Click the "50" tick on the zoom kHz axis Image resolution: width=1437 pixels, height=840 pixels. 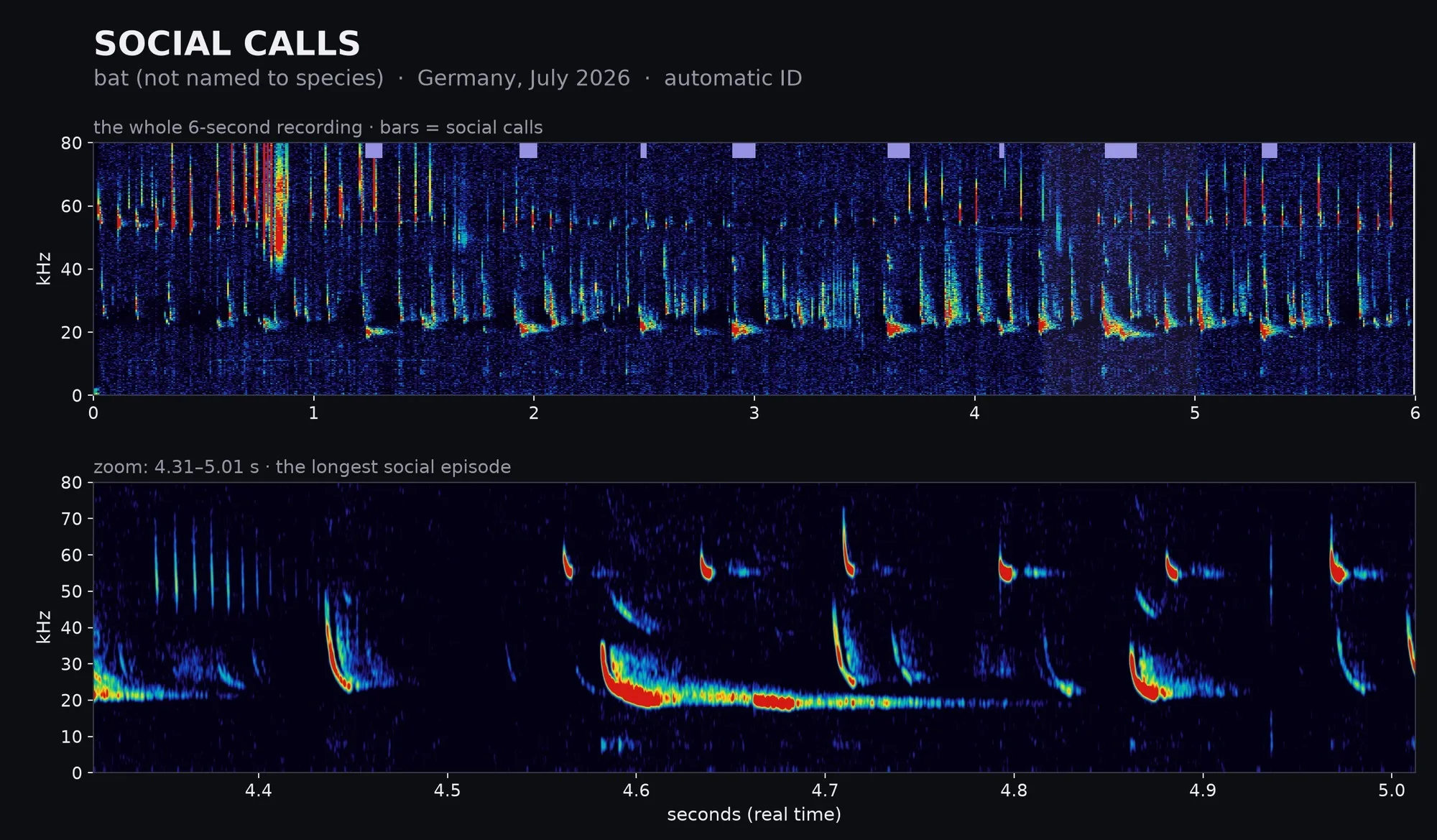coord(72,591)
